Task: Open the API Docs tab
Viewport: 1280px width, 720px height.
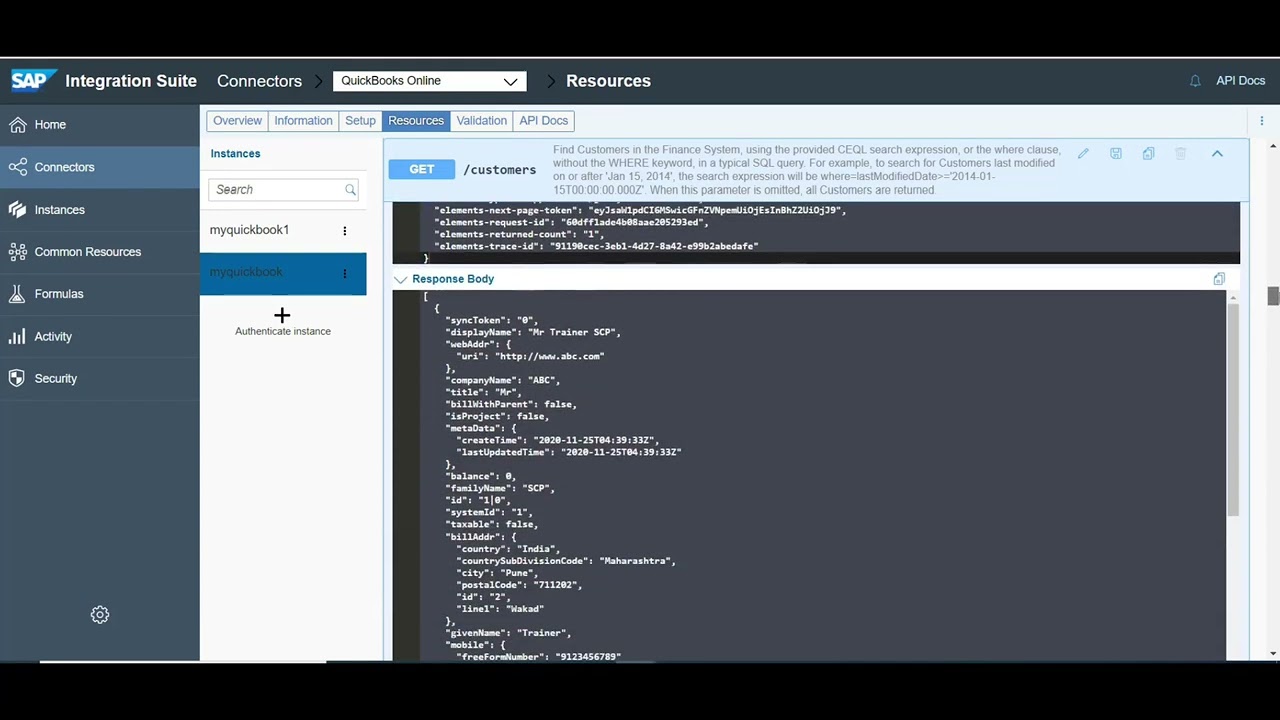Action: 543,121
